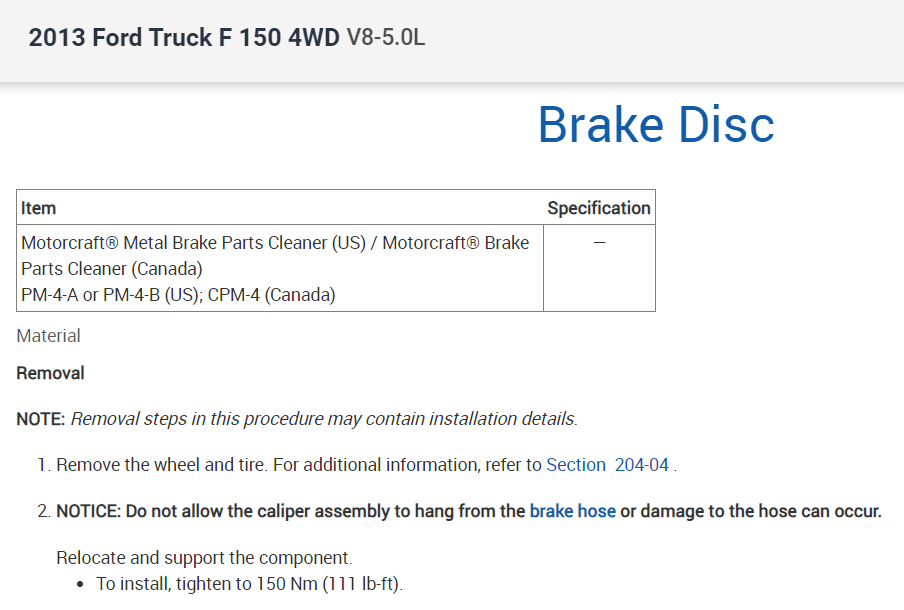Click the dash in the Specification cell

pos(599,243)
